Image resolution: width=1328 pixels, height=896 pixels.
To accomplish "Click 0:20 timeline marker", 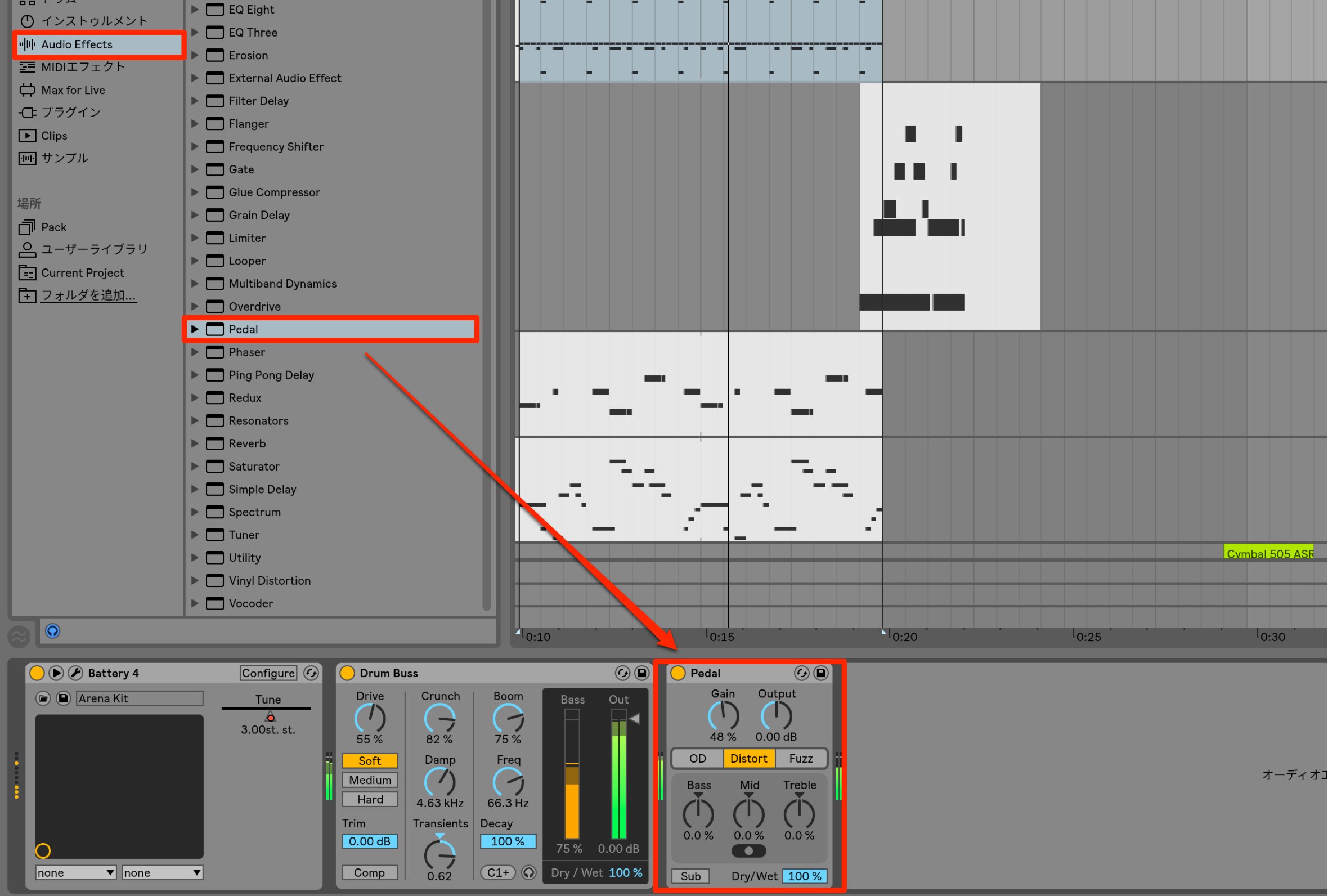I will coord(905,637).
